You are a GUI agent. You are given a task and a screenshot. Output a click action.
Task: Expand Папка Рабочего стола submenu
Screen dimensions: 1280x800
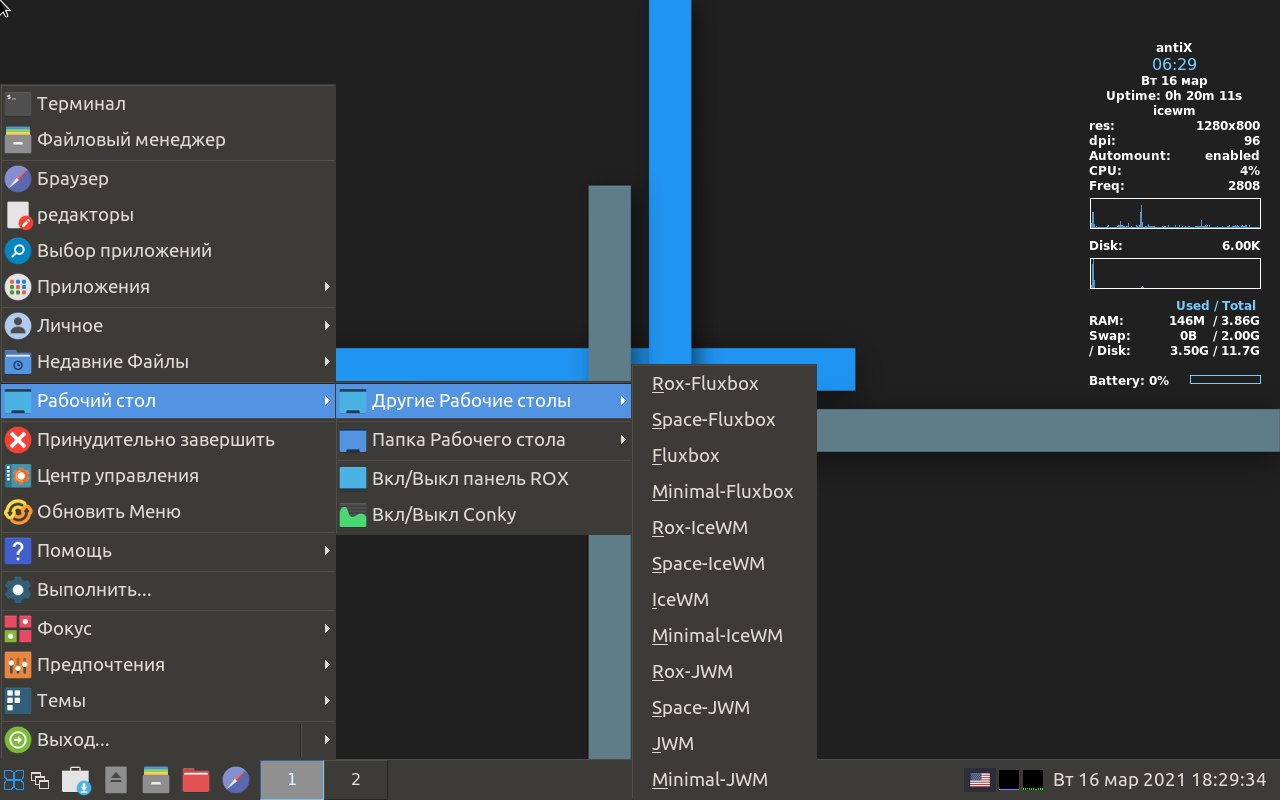484,440
